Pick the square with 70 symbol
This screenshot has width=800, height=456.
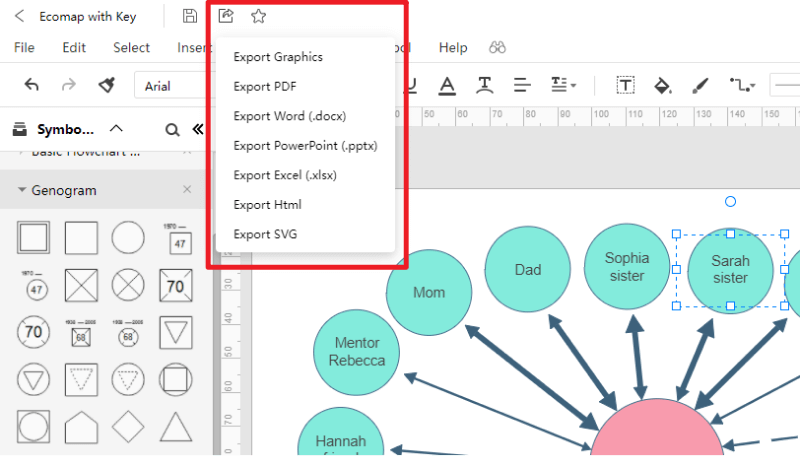point(176,286)
